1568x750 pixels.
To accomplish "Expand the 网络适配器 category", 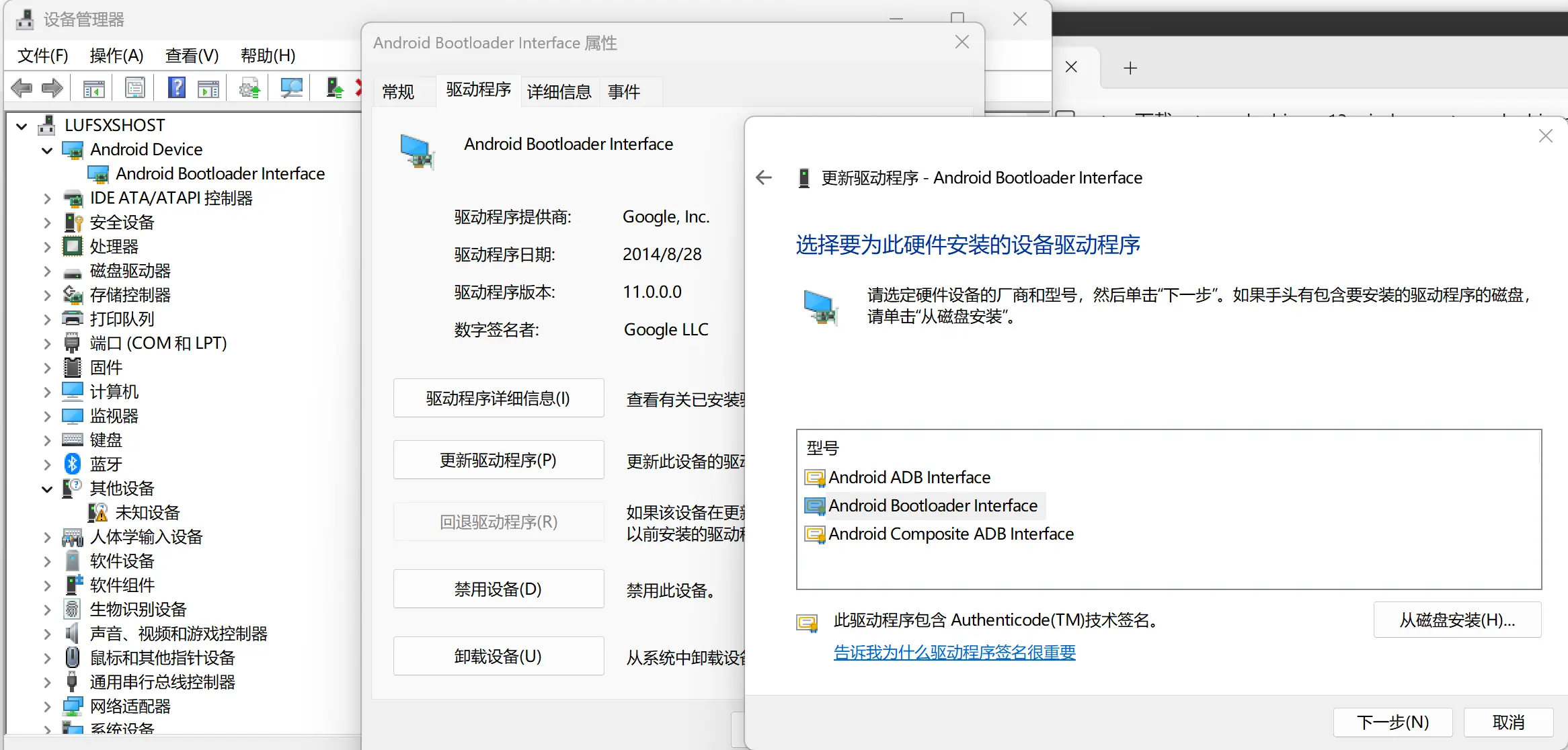I will click(x=47, y=706).
